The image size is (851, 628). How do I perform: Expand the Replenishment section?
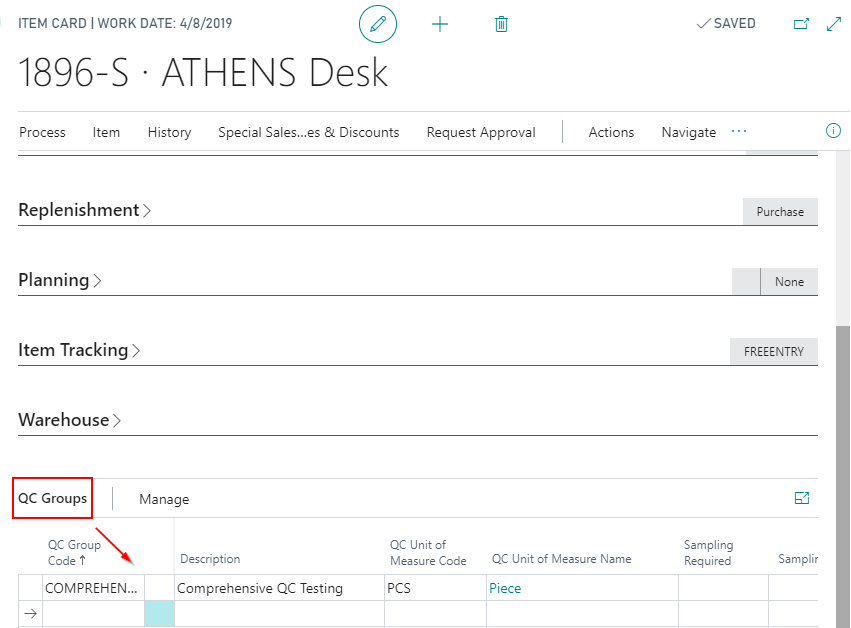84,210
